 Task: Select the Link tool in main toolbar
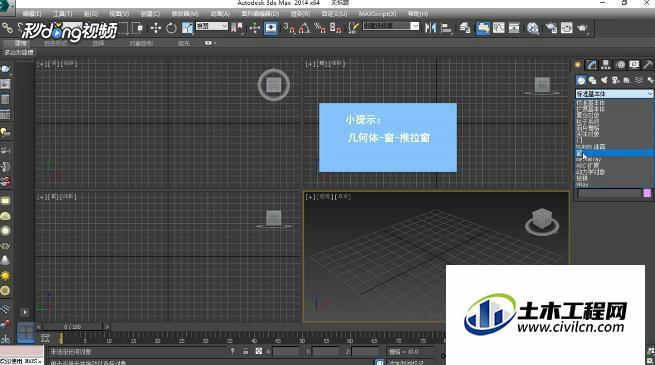tap(7, 28)
